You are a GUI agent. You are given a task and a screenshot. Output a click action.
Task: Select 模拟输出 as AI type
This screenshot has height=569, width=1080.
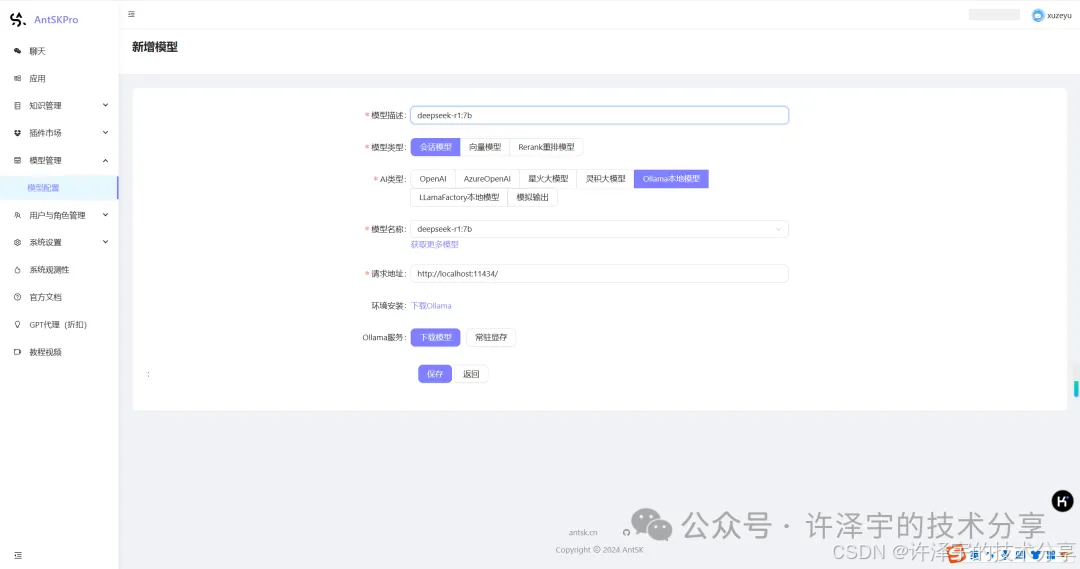point(532,197)
